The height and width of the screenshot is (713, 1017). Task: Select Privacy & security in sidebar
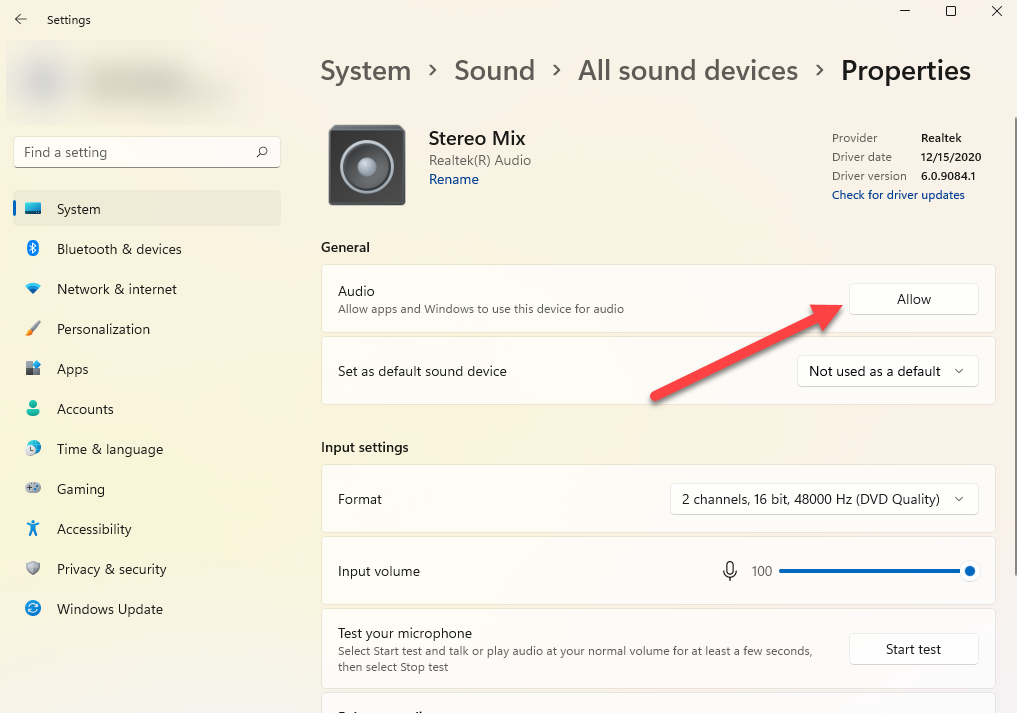111,569
